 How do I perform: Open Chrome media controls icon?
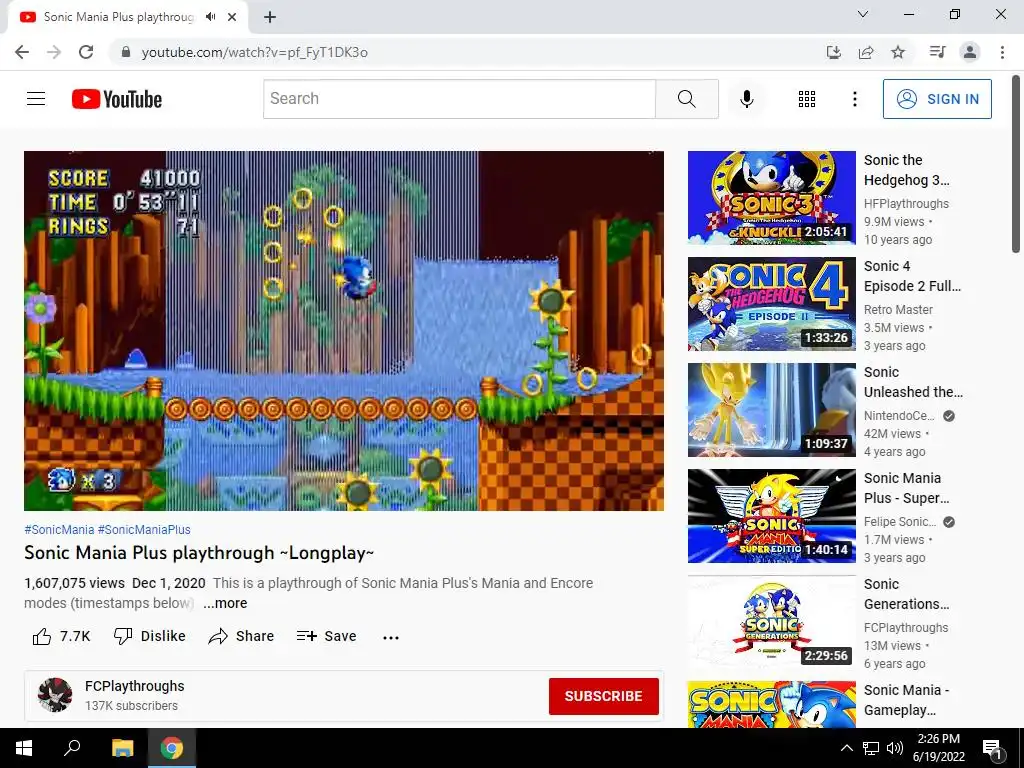[x=937, y=52]
